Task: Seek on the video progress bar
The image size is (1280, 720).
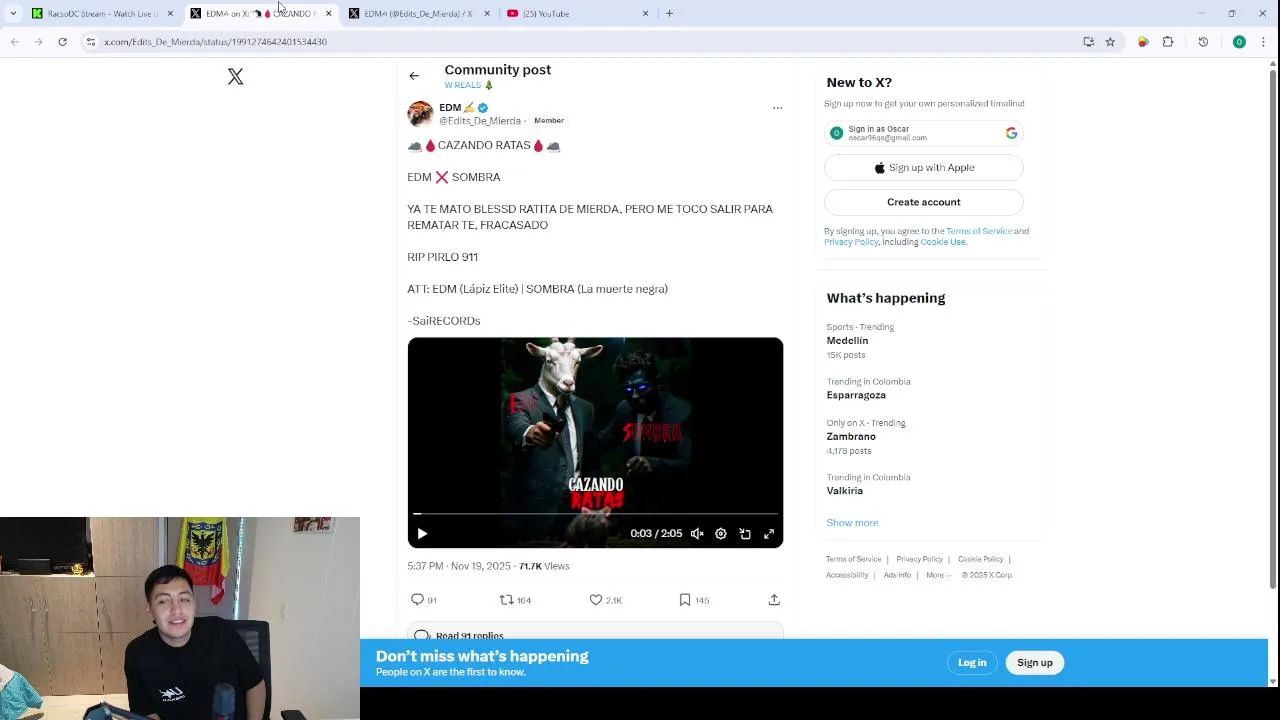Action: pyautogui.click(x=595, y=514)
